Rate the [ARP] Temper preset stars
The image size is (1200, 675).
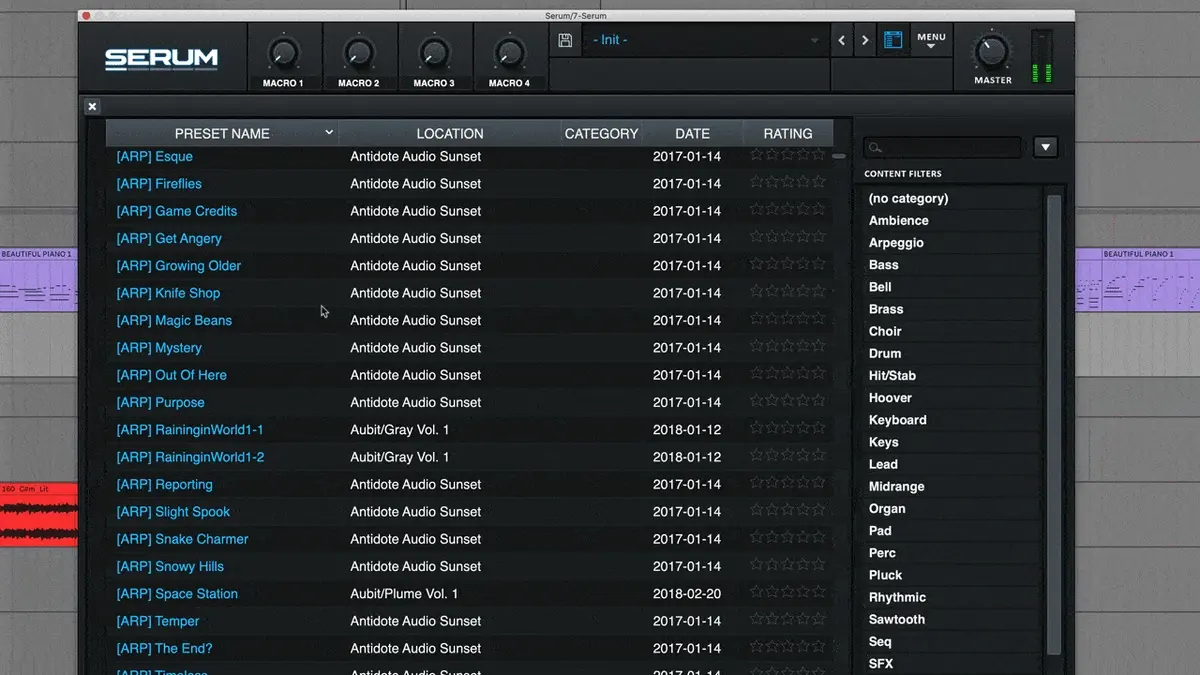tap(788, 619)
